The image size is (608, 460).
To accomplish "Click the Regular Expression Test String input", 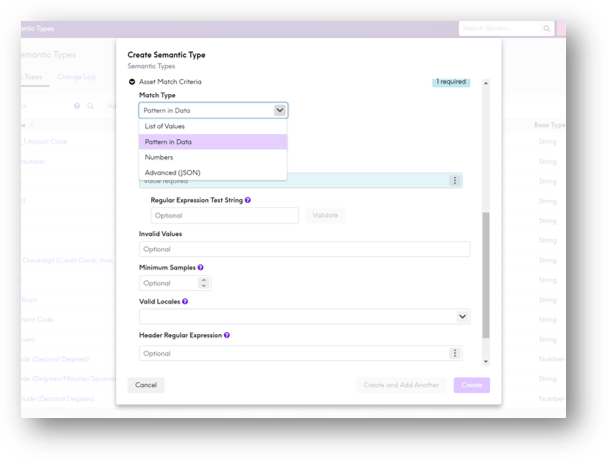I will [225, 216].
